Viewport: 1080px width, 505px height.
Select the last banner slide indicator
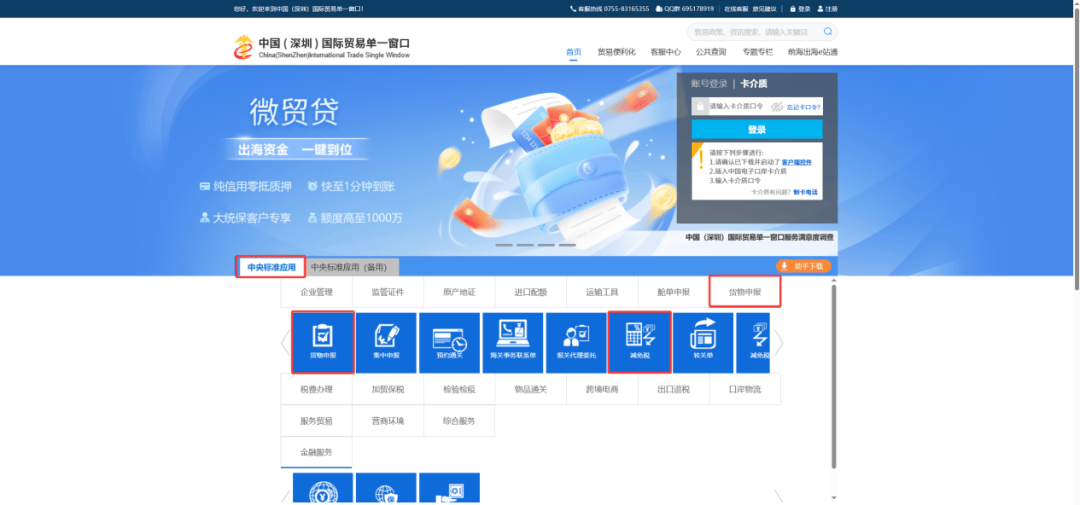pos(567,245)
